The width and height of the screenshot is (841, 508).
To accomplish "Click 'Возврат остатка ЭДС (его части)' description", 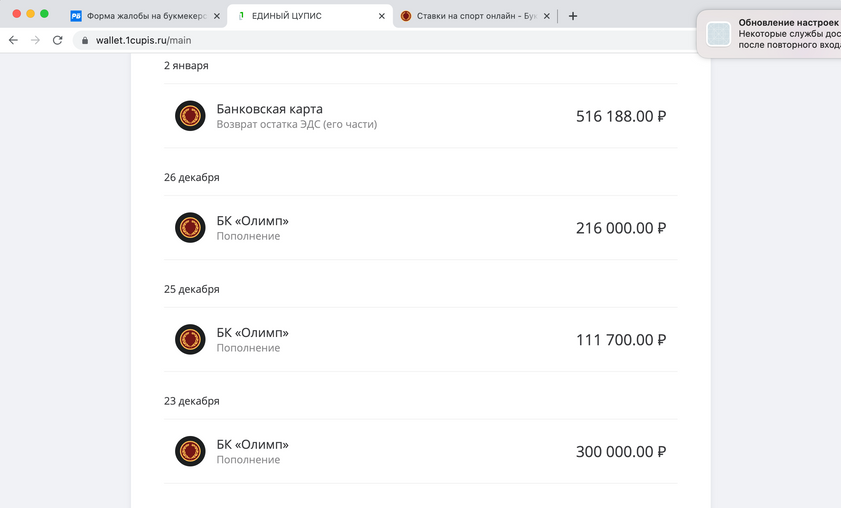I will click(297, 124).
